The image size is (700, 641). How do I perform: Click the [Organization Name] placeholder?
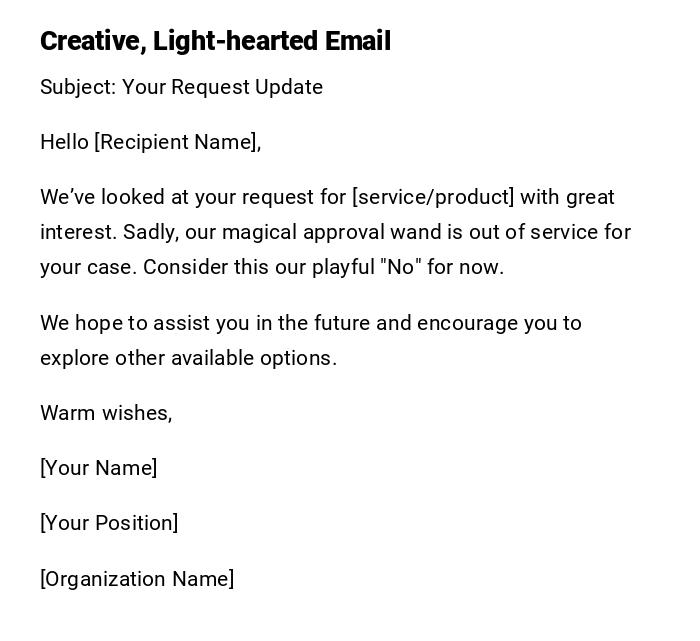pos(137,579)
